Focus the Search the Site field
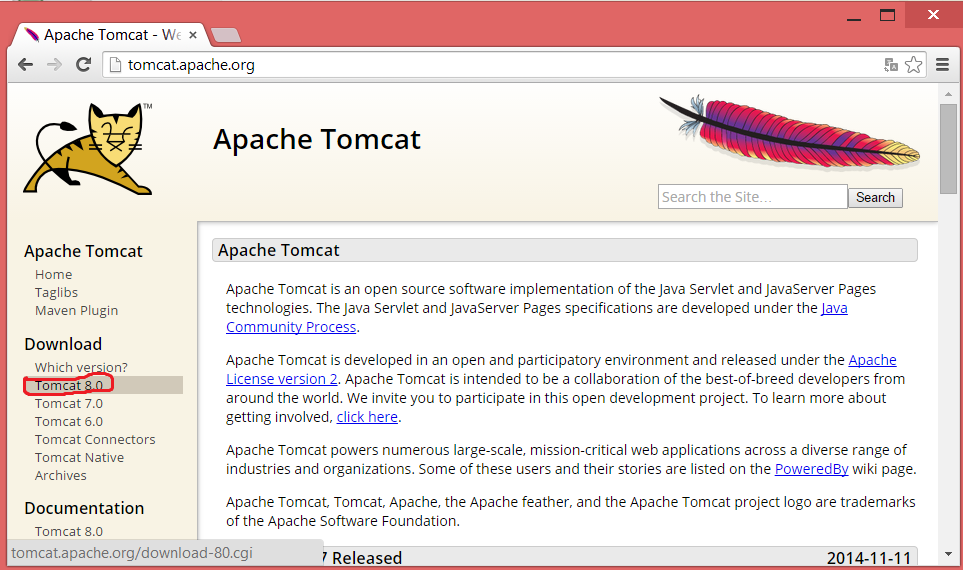 [752, 197]
